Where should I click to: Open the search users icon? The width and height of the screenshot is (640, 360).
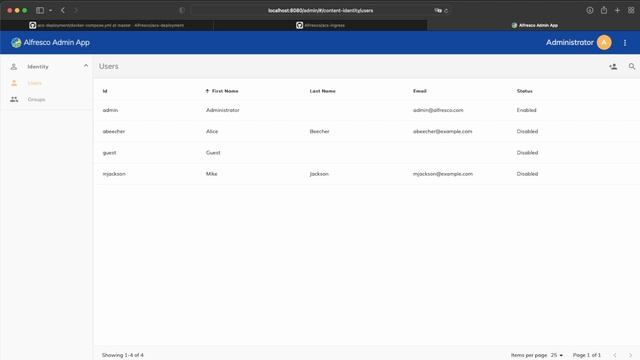[632, 67]
